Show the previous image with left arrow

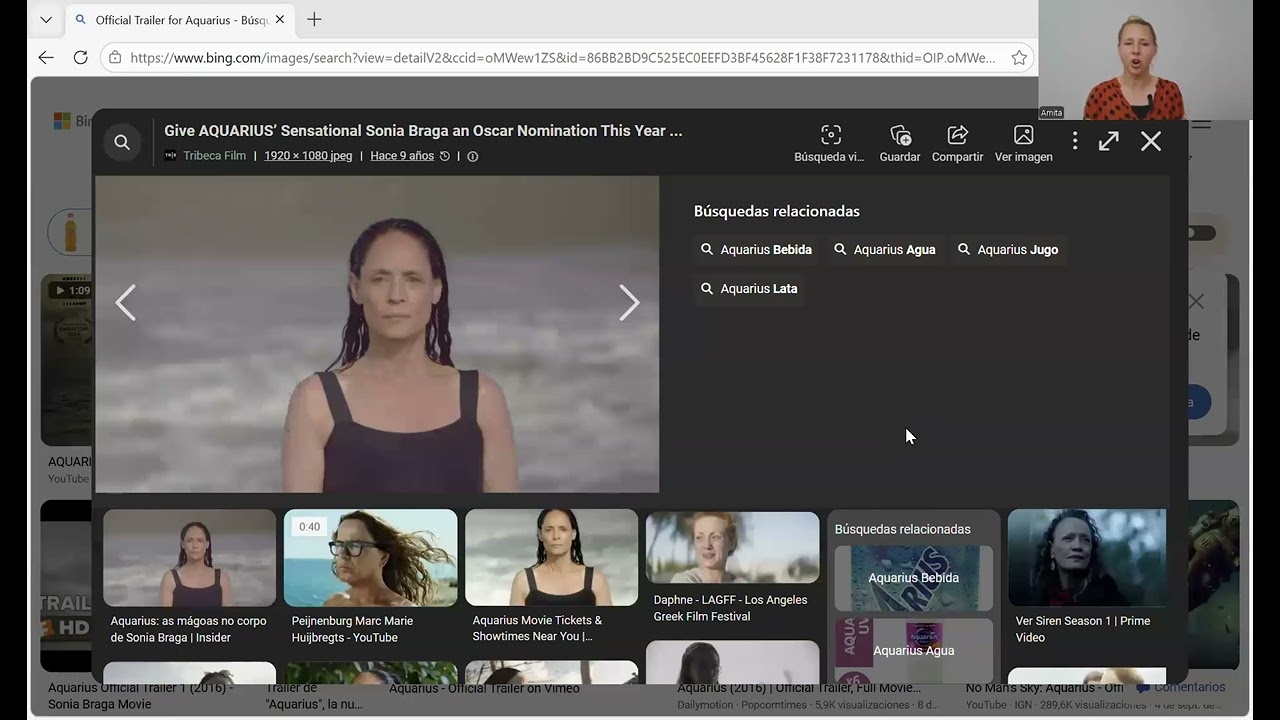[x=125, y=302]
